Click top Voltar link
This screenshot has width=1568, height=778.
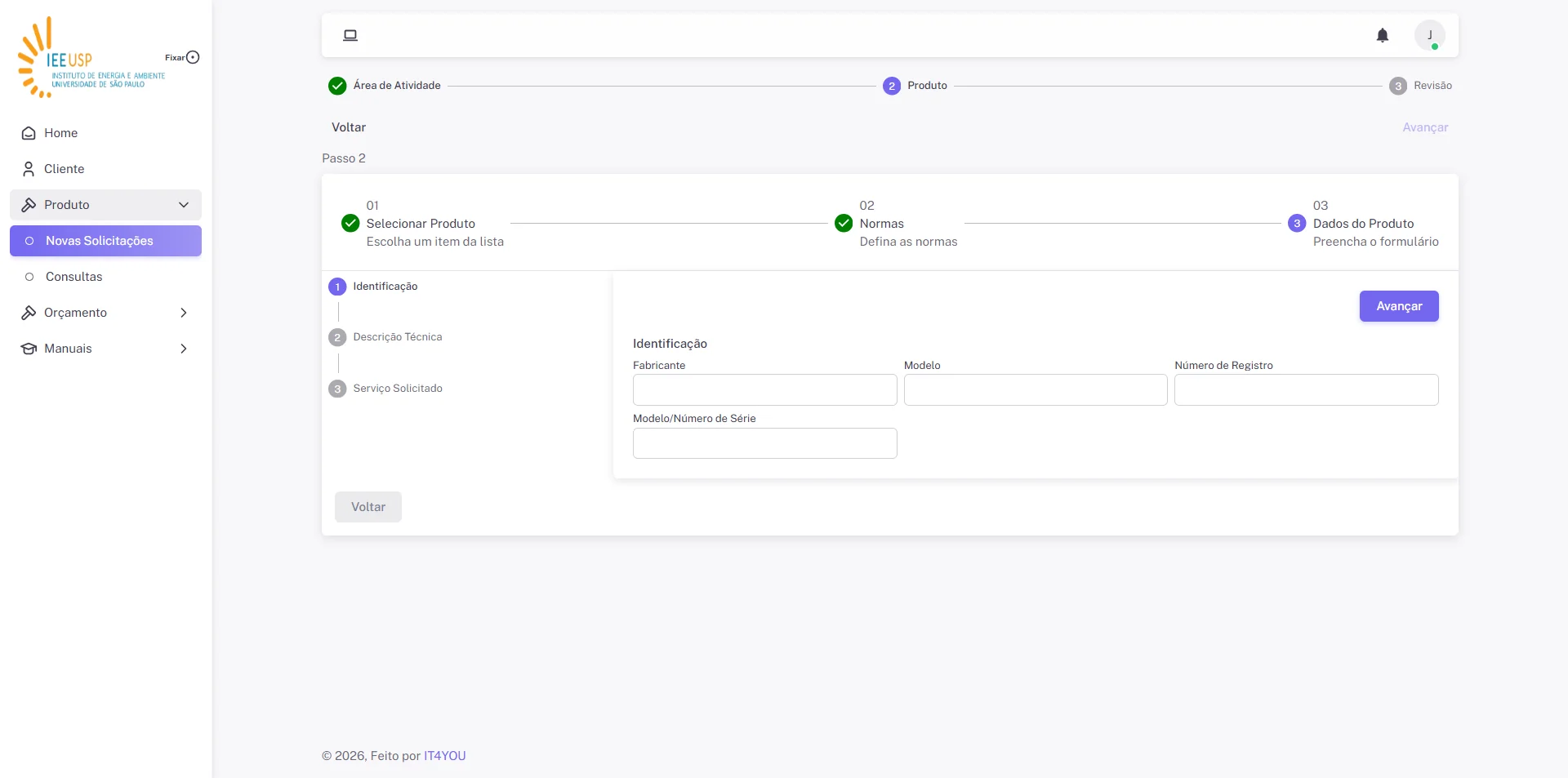[x=349, y=127]
